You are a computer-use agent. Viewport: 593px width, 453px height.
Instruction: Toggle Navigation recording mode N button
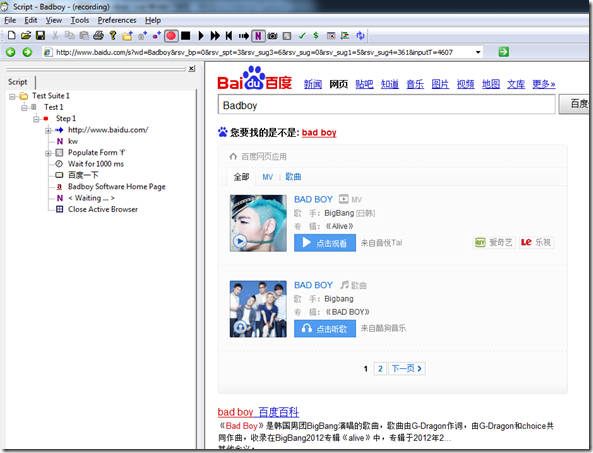258,36
